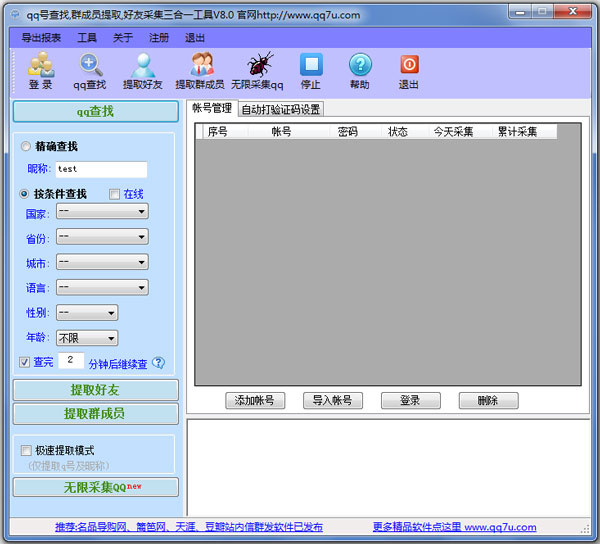Click the red 退出 power icon
The height and width of the screenshot is (544, 600).
pos(408,71)
